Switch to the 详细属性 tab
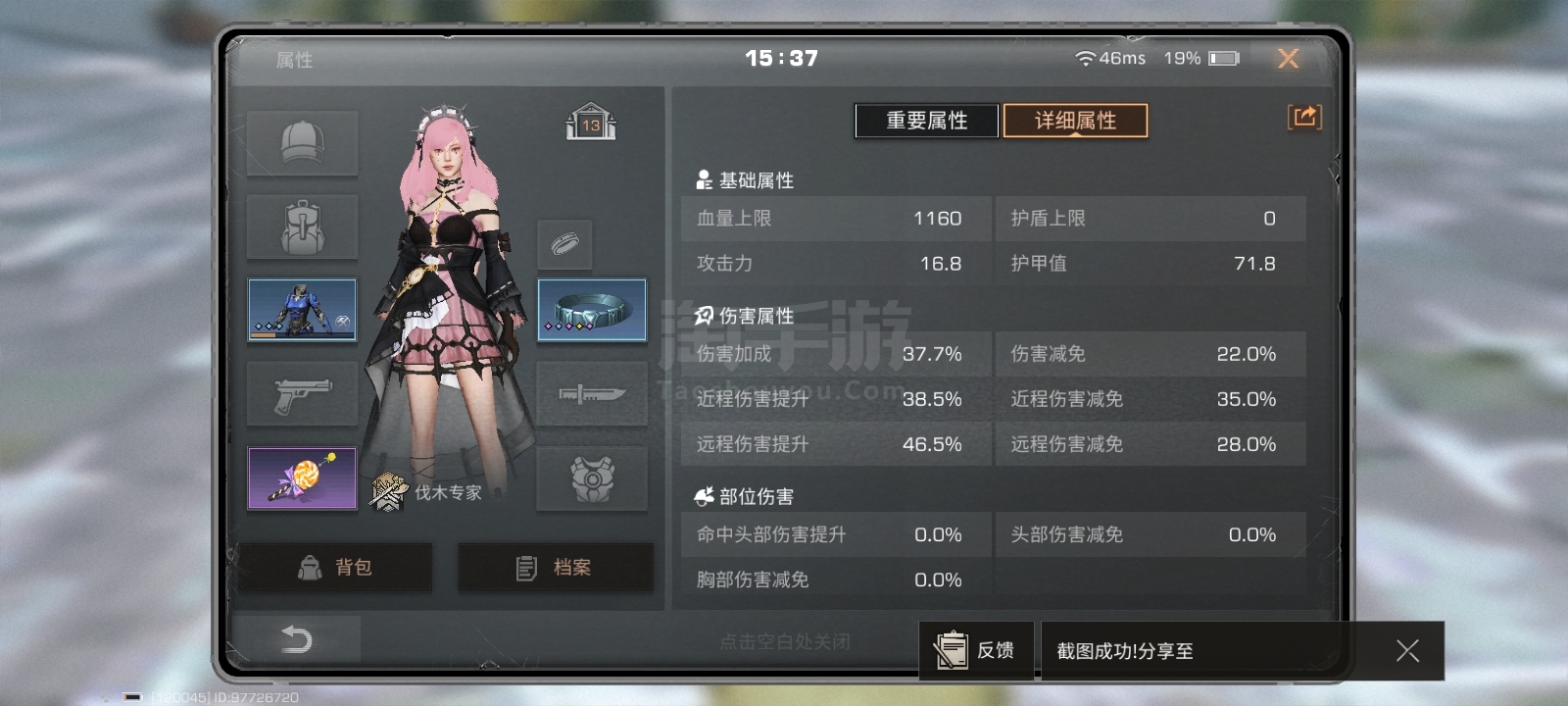This screenshot has width=1568, height=706. click(1075, 121)
